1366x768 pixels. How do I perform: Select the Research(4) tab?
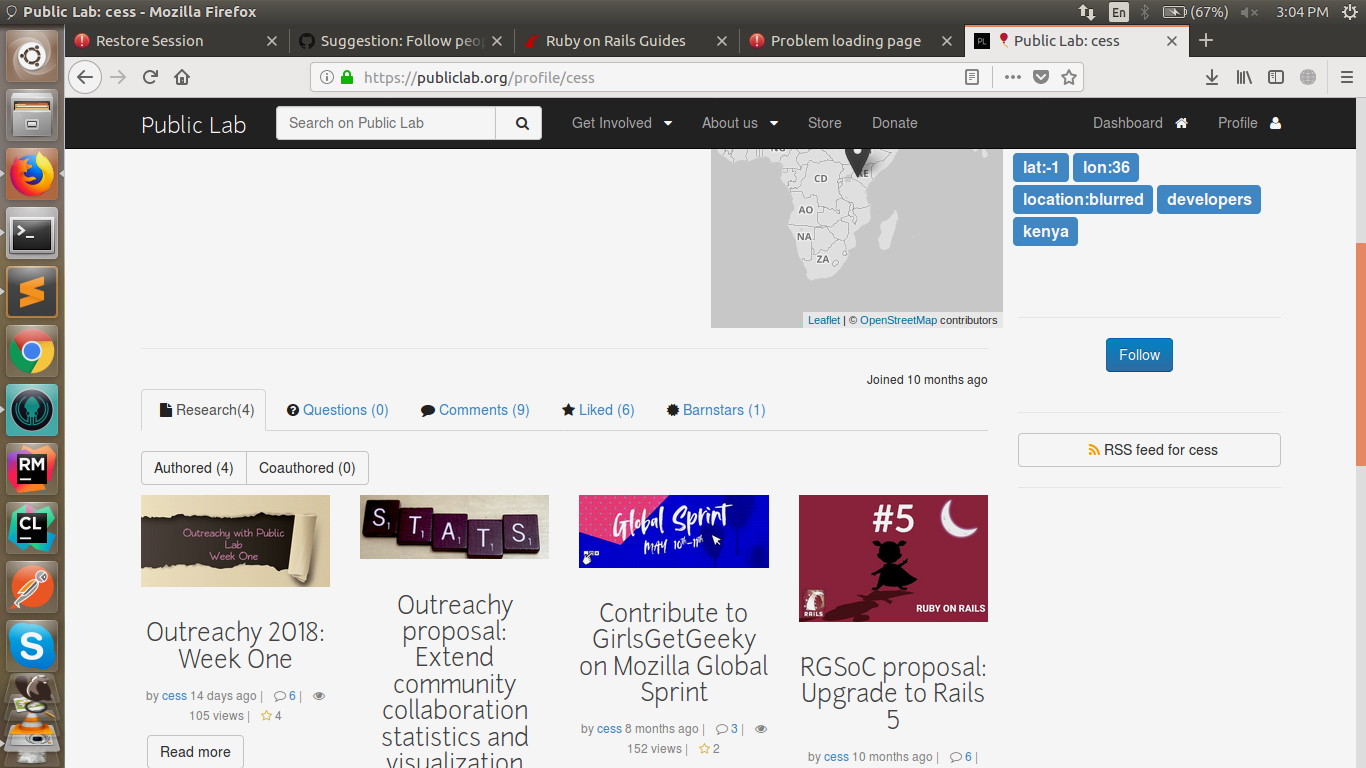[x=204, y=410]
